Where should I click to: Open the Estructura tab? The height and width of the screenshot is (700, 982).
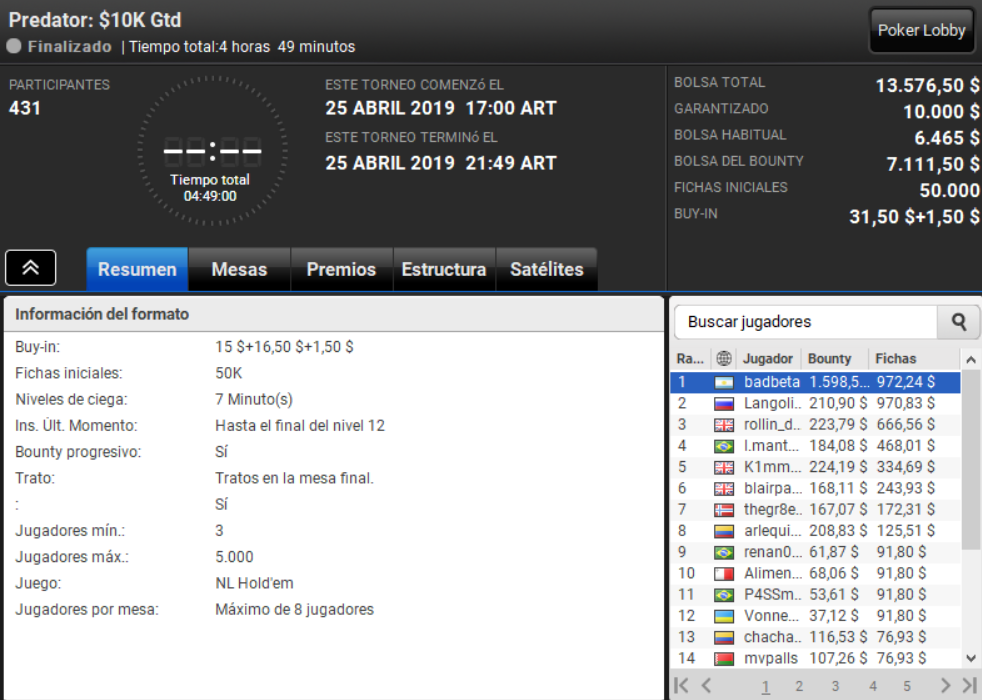coord(444,269)
